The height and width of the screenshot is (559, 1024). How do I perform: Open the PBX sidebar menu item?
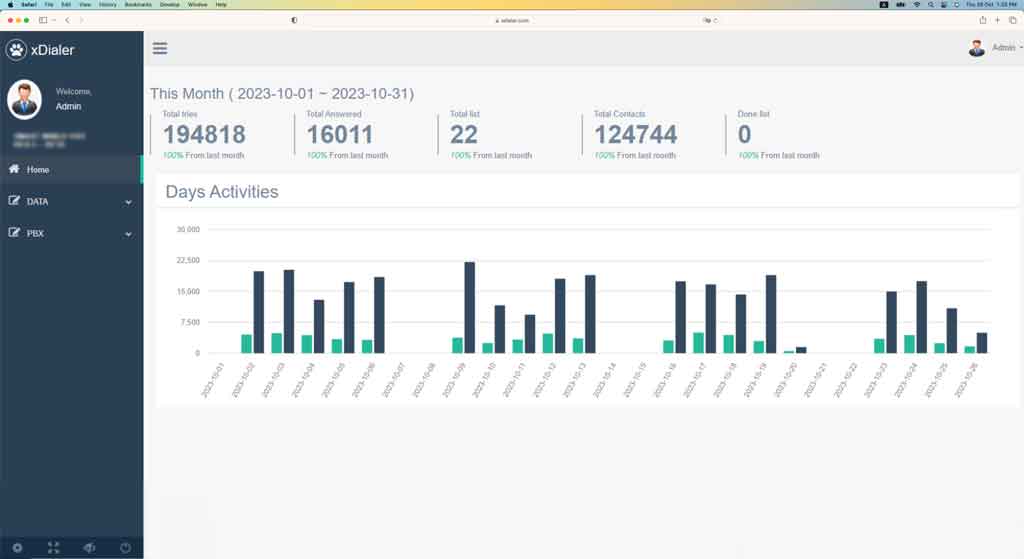coord(71,233)
